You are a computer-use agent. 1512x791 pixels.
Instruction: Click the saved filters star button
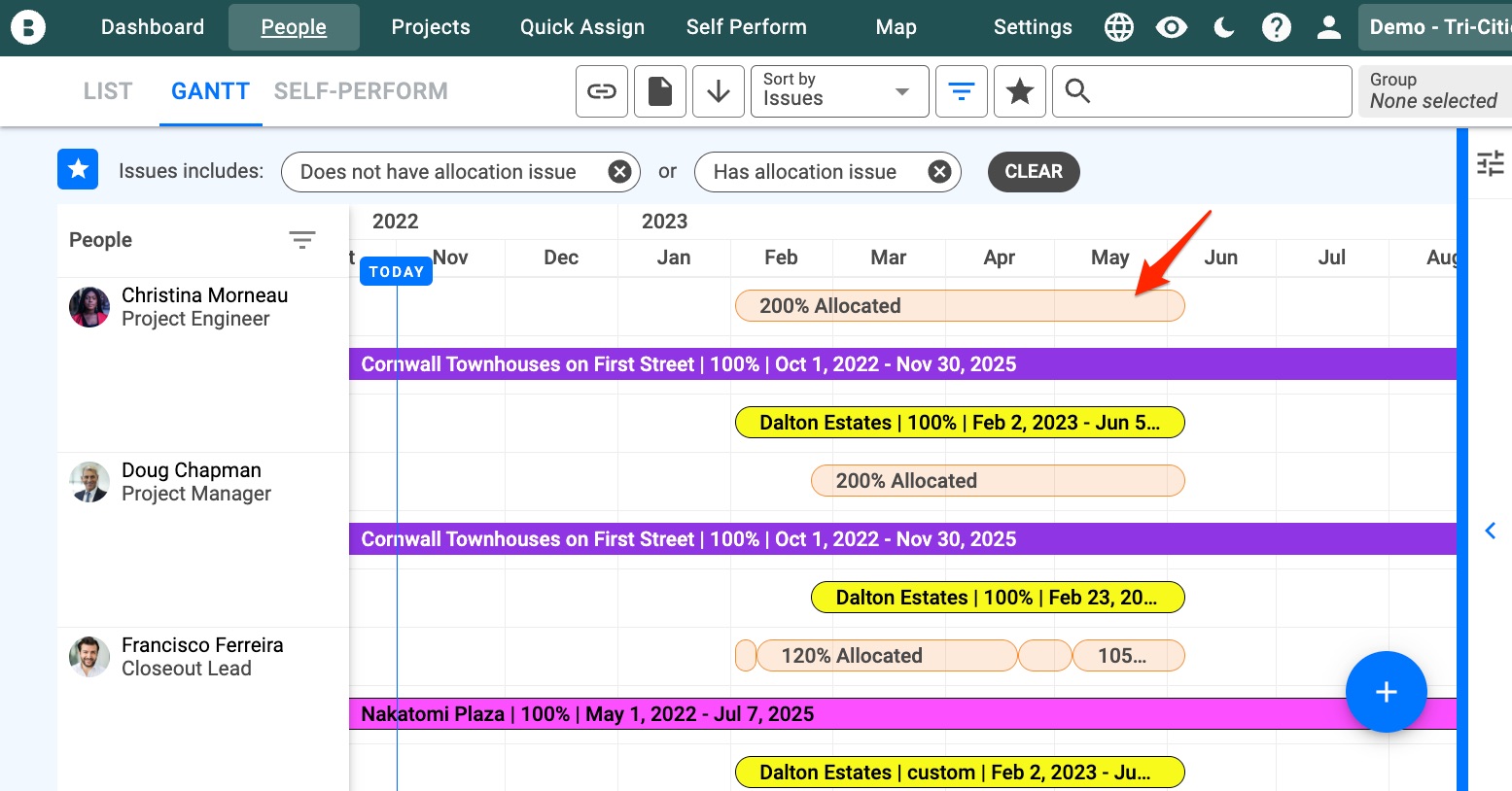click(1020, 91)
